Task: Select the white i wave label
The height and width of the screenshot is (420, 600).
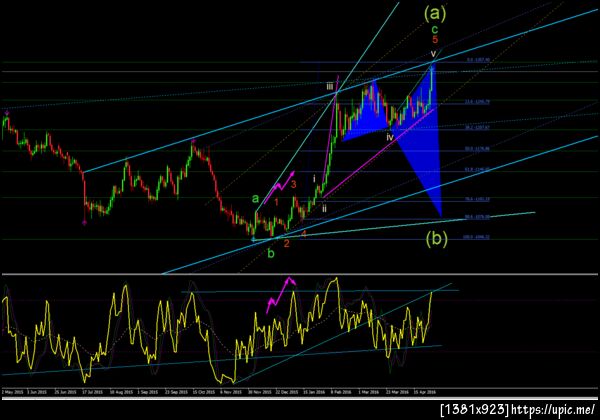Action: coord(314,179)
